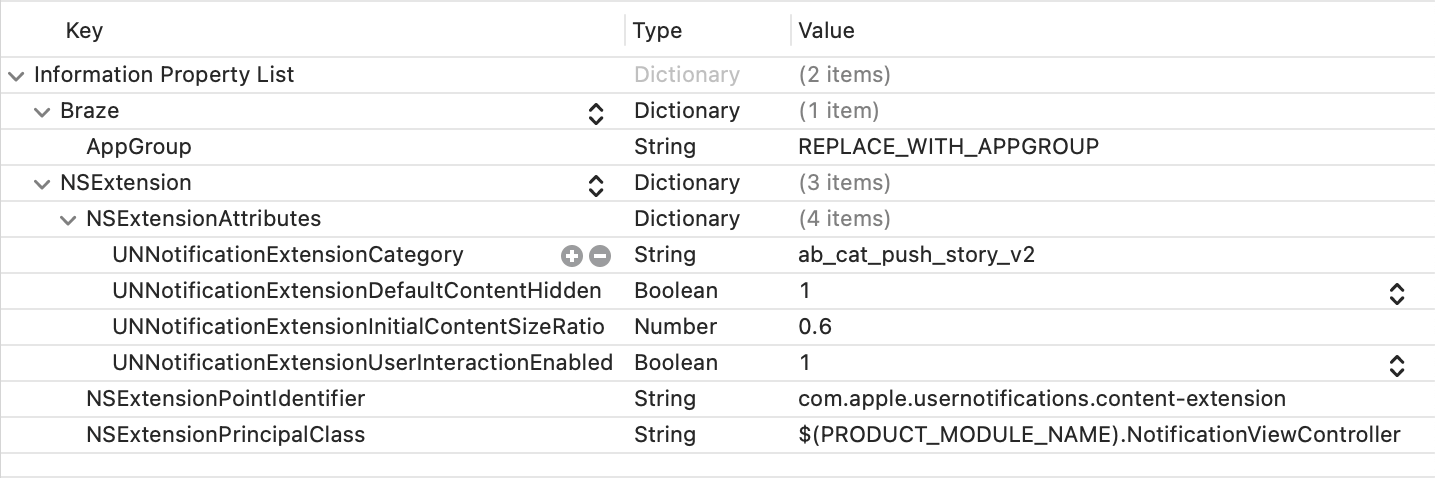Add a row after UNNotificationExtensionCategory with the plus icon
Image resolution: width=1435 pixels, height=478 pixels.
(x=571, y=255)
